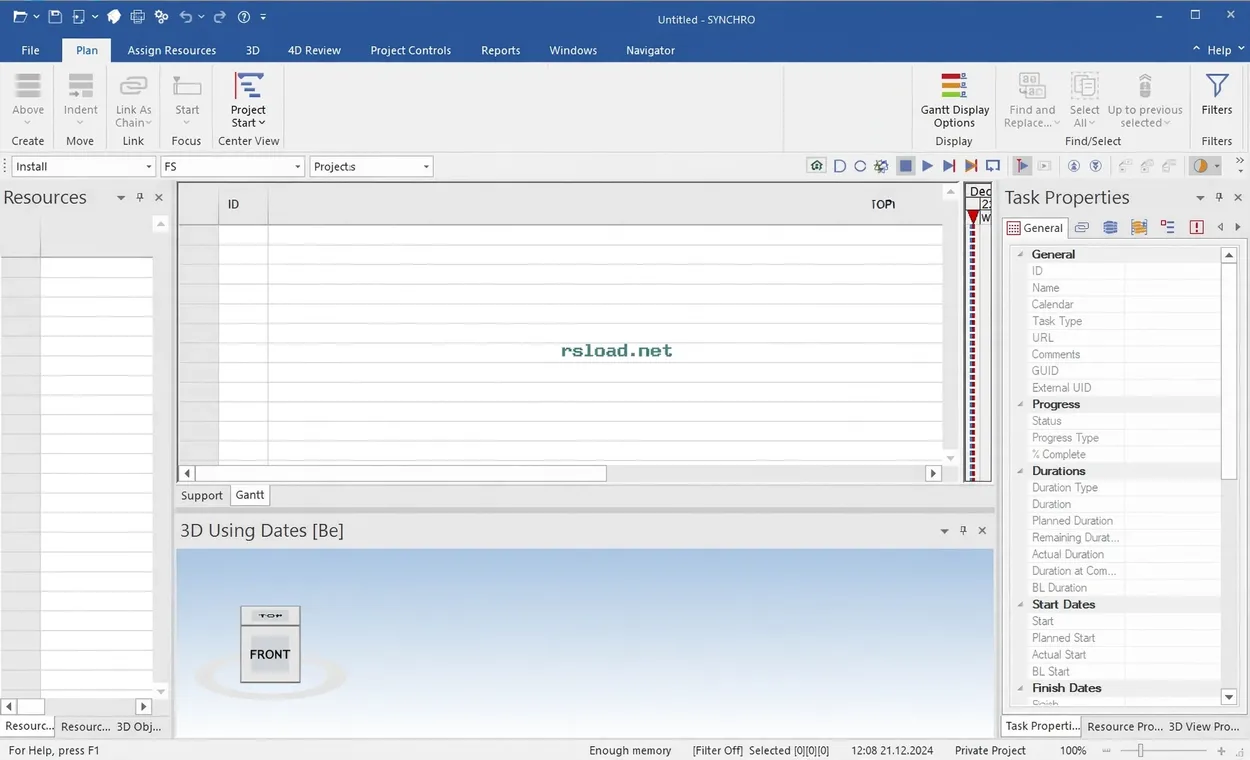Click the blue database stack icon in Task Properties
Screen dimensions: 1250x760
[1110, 228]
